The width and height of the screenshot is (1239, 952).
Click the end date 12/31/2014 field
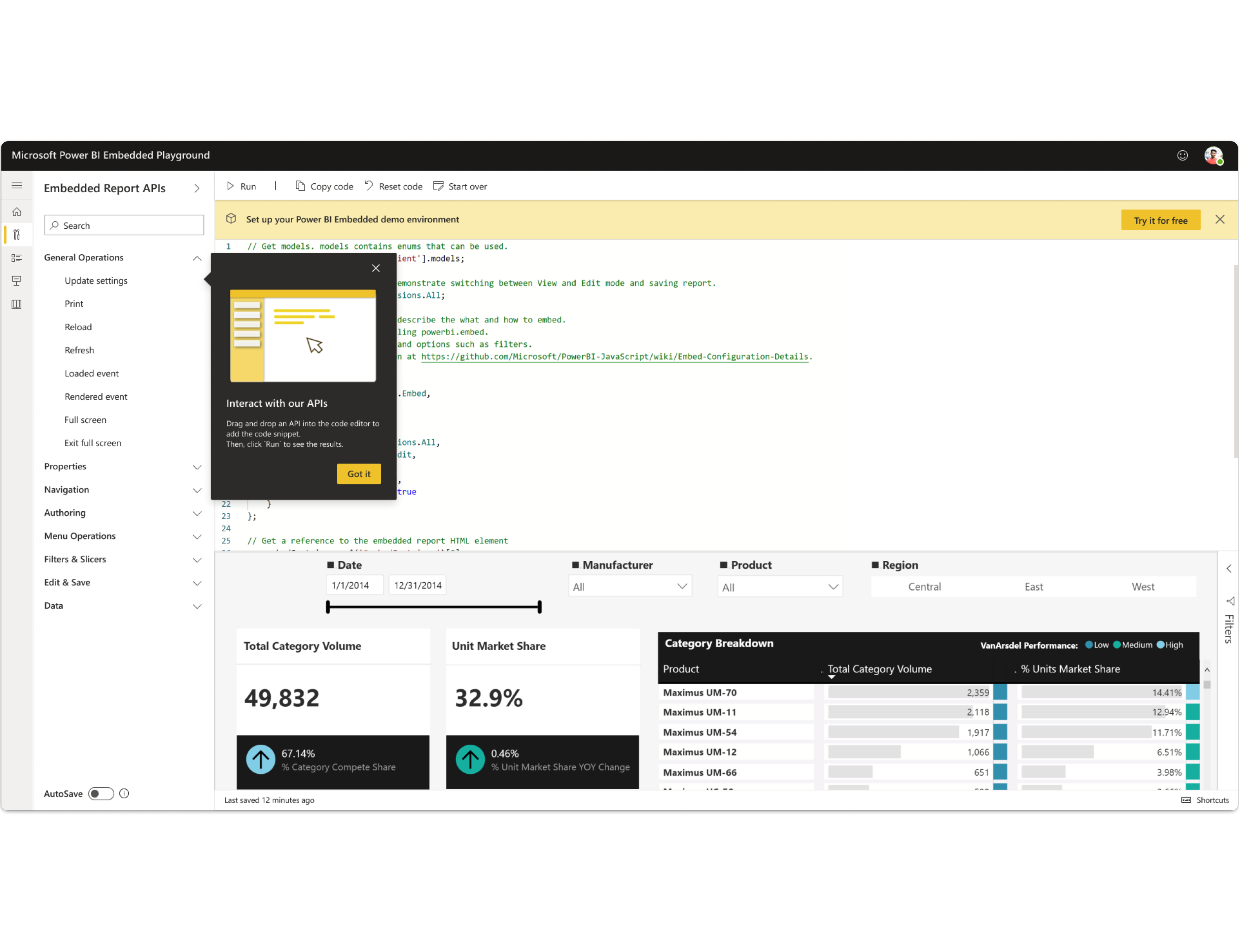click(x=417, y=585)
